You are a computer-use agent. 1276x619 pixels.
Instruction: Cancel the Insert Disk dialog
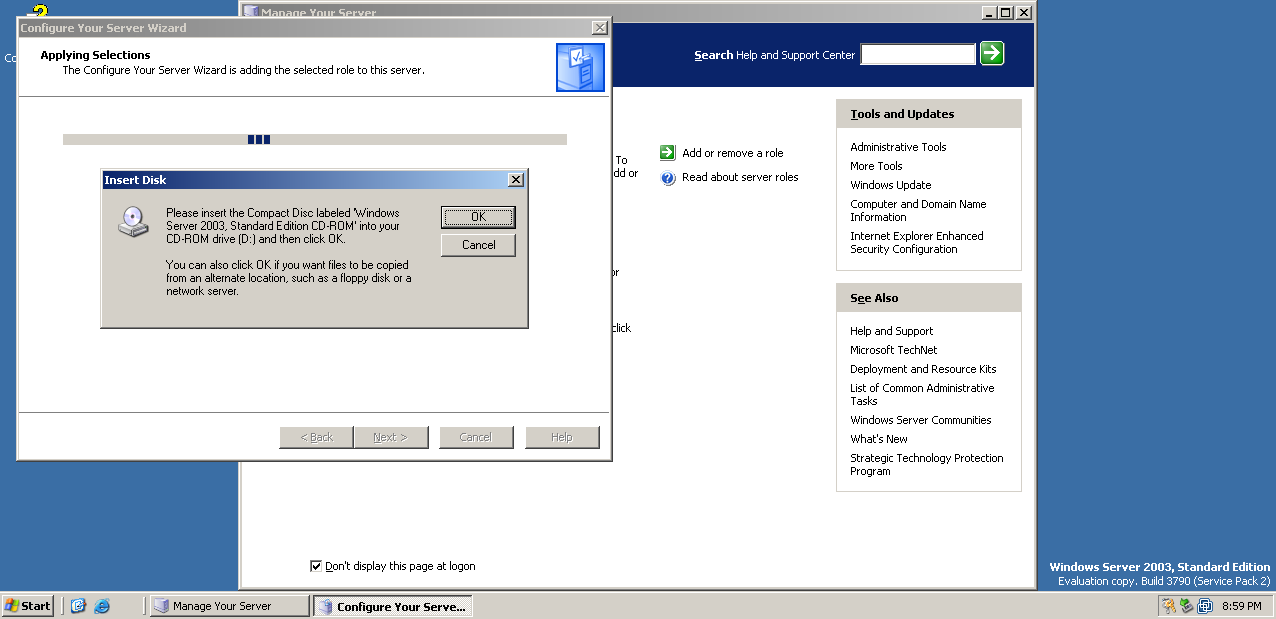coord(478,245)
